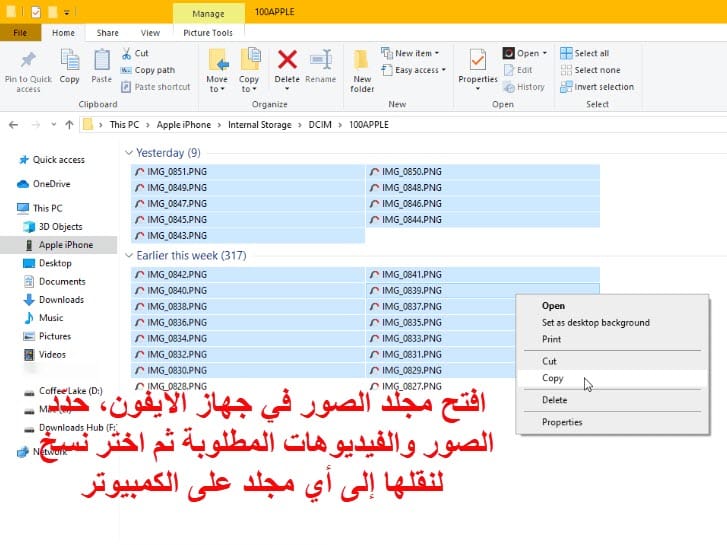This screenshot has width=727, height=545.
Task: Switch to the View tab
Action: [150, 33]
